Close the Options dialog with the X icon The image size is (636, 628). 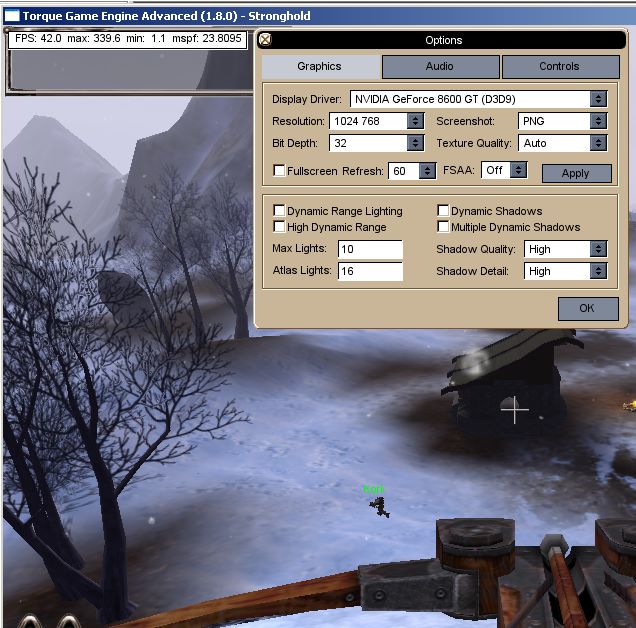[265, 40]
